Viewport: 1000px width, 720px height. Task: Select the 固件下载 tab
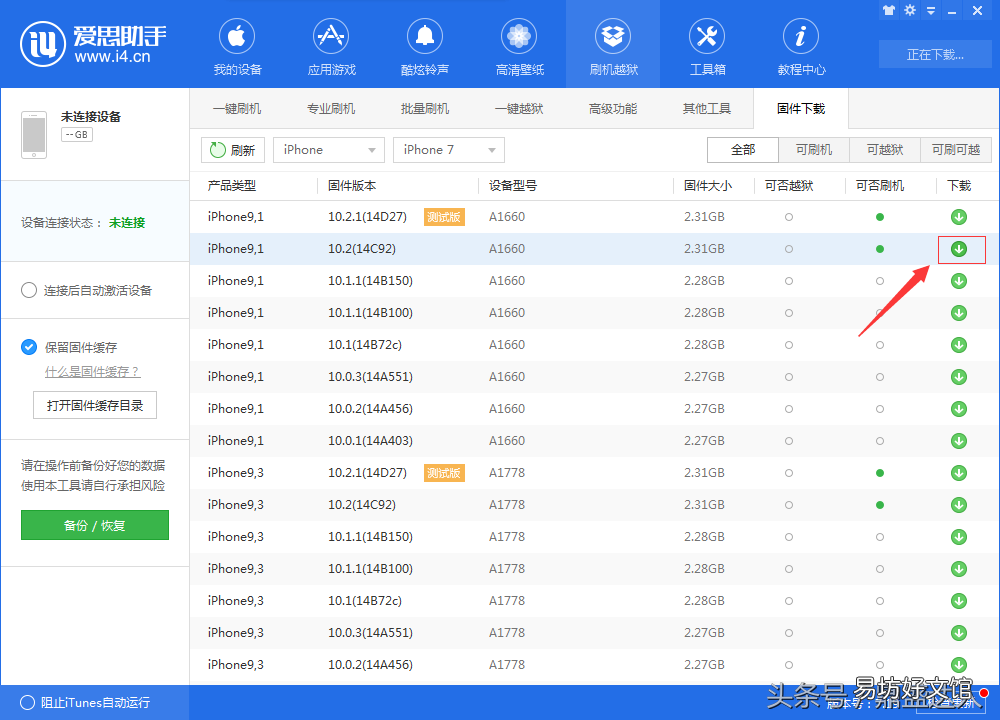coord(801,108)
